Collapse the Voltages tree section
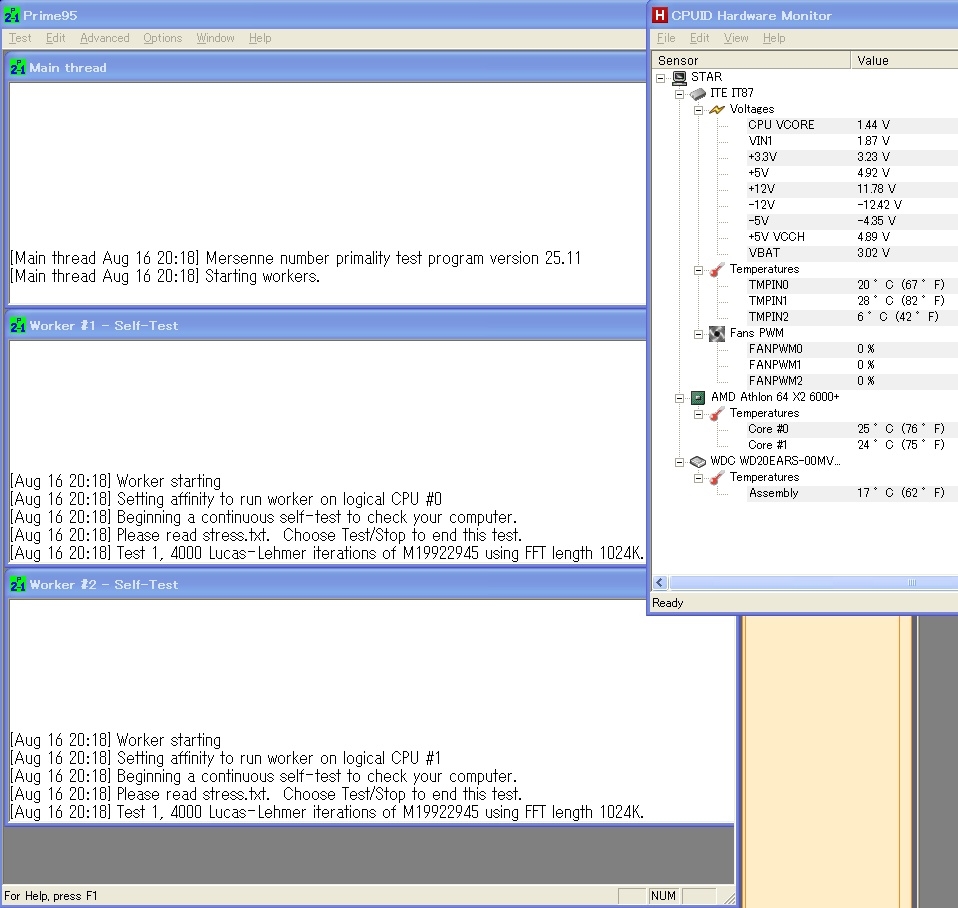The width and height of the screenshot is (958, 908). (698, 109)
